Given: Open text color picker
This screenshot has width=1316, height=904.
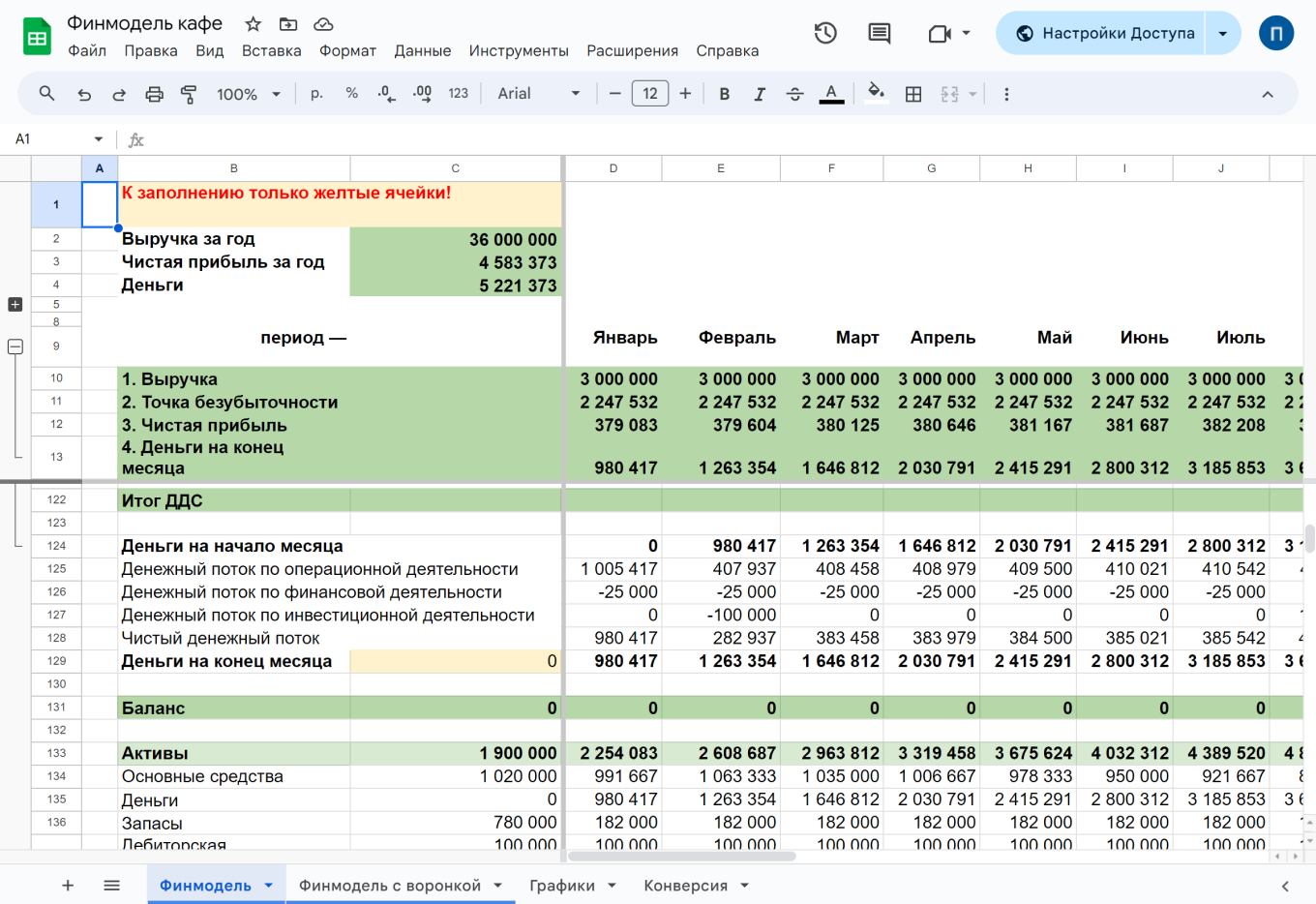Looking at the screenshot, I should [831, 94].
